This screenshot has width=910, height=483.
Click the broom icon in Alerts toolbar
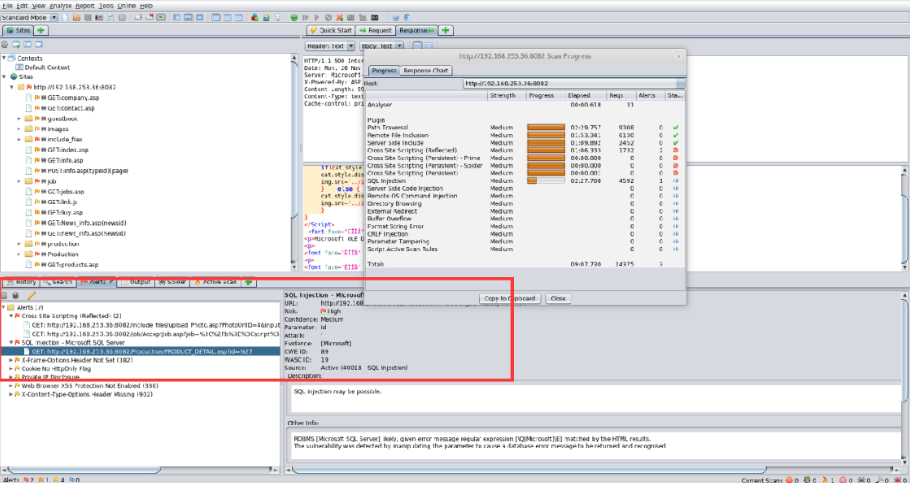32,295
